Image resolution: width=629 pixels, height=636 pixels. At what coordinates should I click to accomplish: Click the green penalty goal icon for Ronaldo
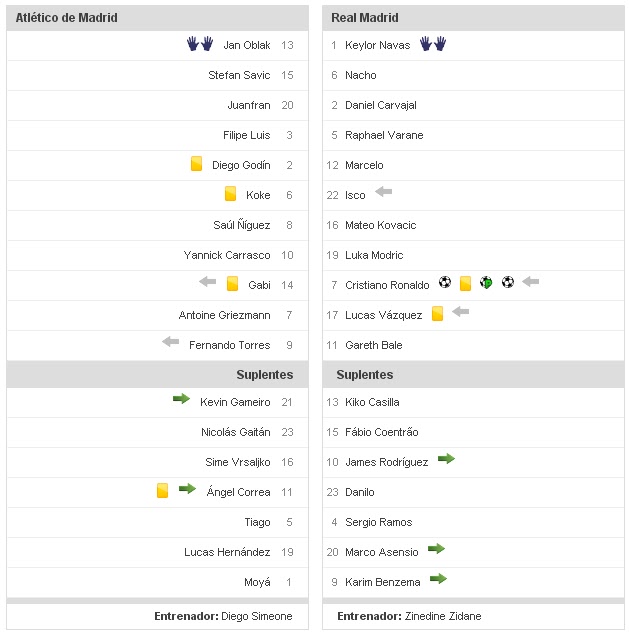pos(486,283)
